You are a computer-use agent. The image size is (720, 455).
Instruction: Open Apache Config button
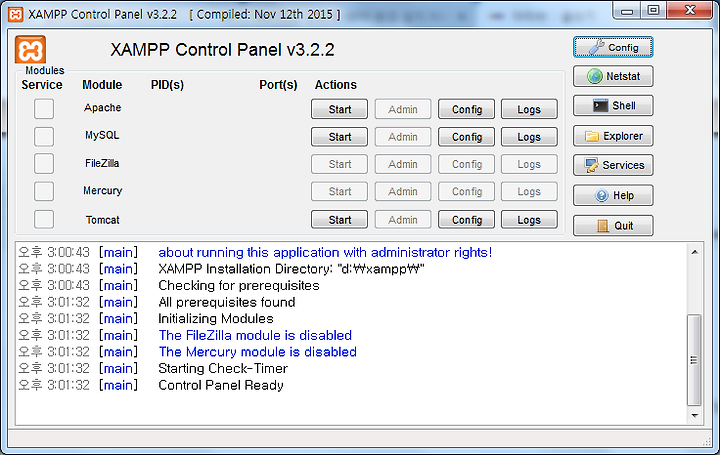(x=467, y=109)
